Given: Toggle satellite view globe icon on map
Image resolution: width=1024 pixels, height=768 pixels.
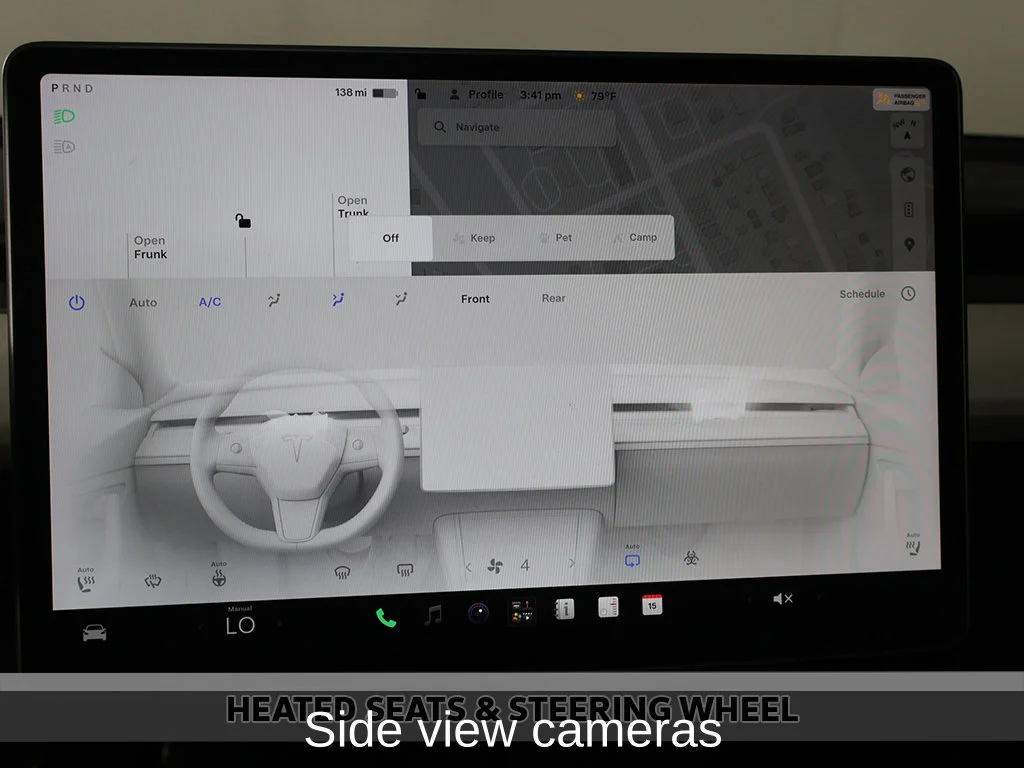Looking at the screenshot, I should tap(908, 174).
